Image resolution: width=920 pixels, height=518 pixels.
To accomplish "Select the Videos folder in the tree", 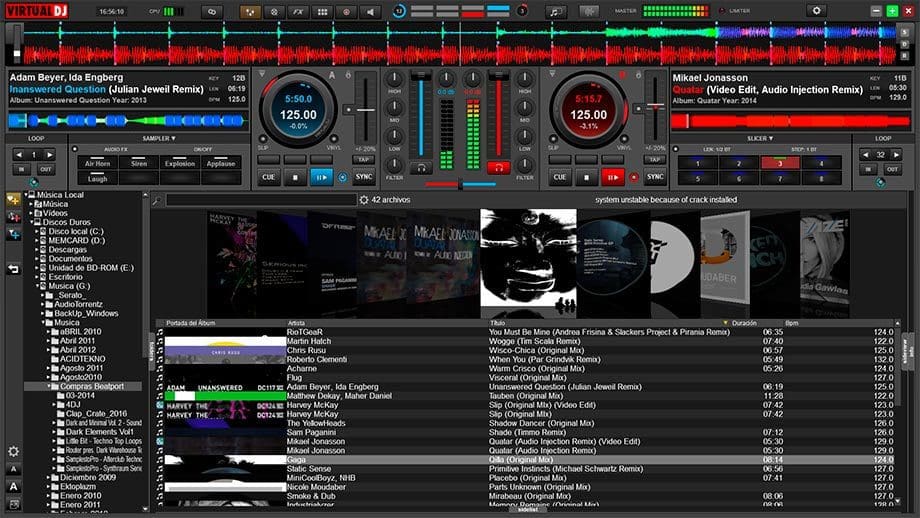I will click(55, 214).
